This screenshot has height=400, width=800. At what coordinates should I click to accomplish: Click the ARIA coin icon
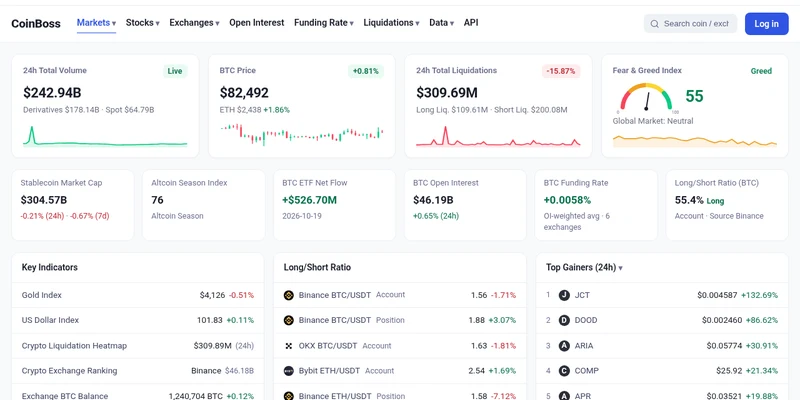[x=564, y=346]
